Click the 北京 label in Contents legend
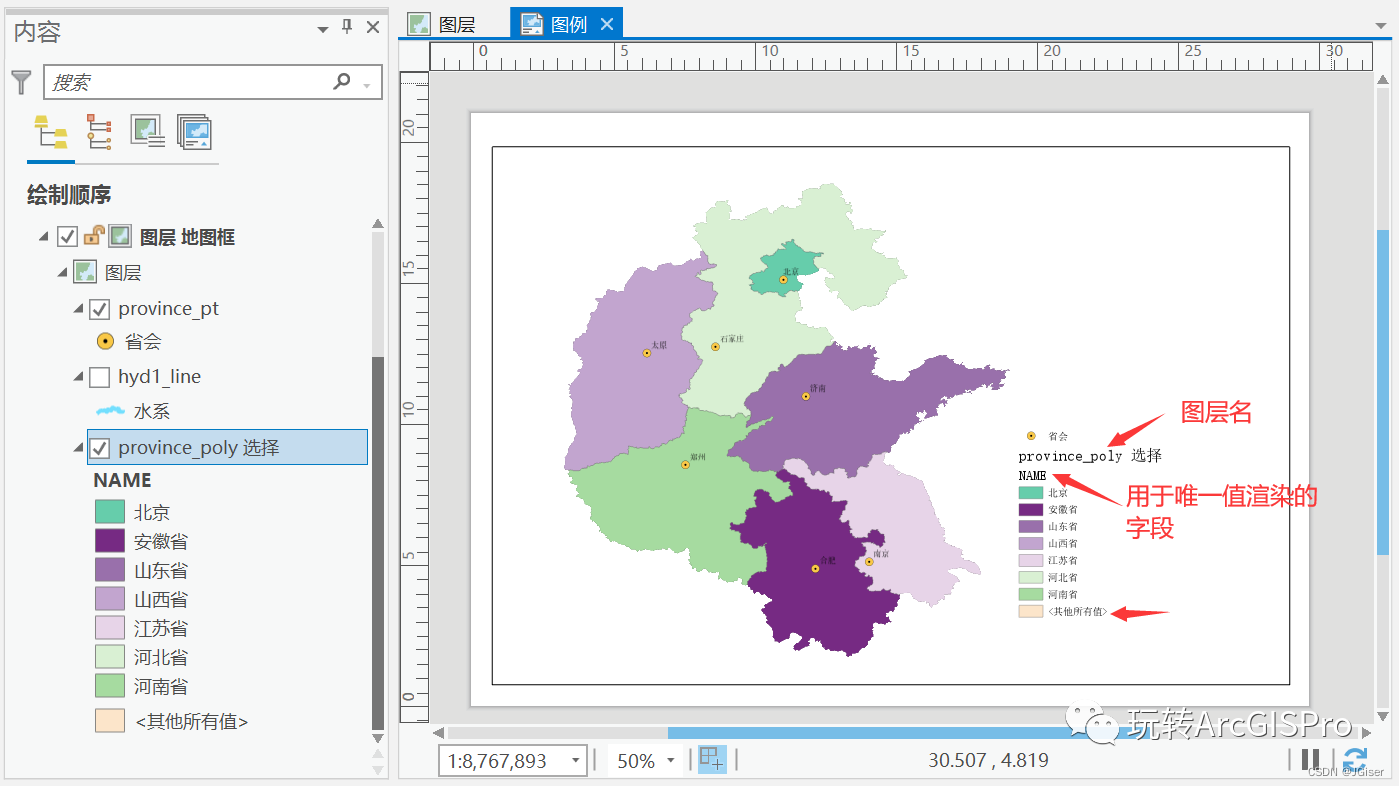 [152, 512]
